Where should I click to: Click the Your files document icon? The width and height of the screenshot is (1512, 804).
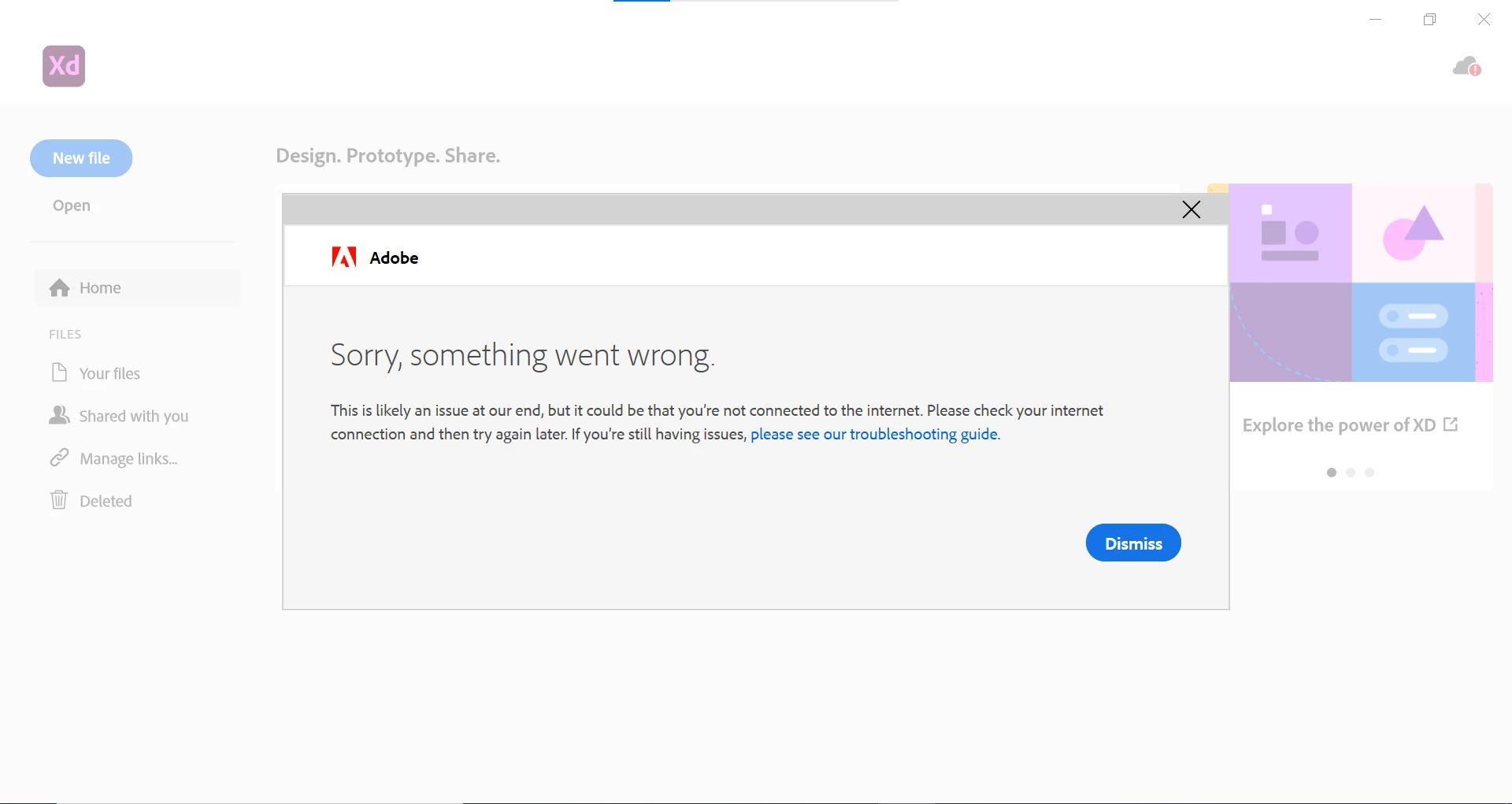(x=59, y=372)
